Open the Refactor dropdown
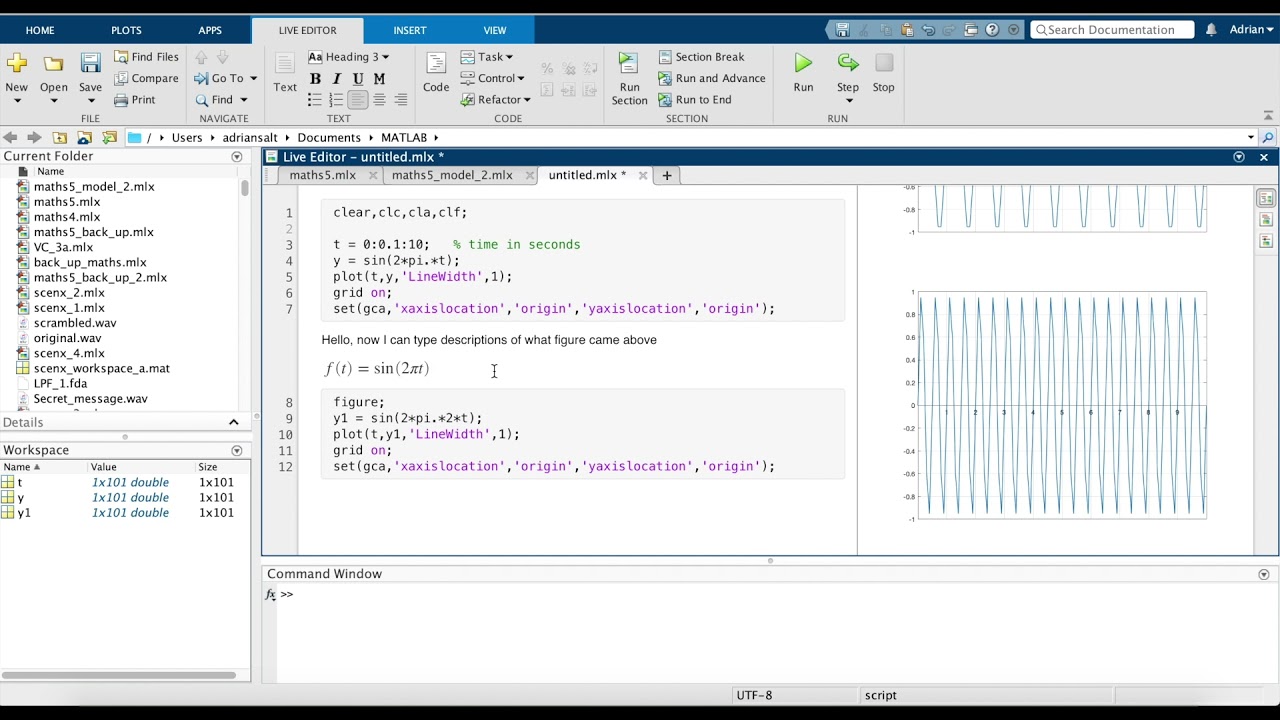The image size is (1280, 720). pyautogui.click(x=496, y=100)
